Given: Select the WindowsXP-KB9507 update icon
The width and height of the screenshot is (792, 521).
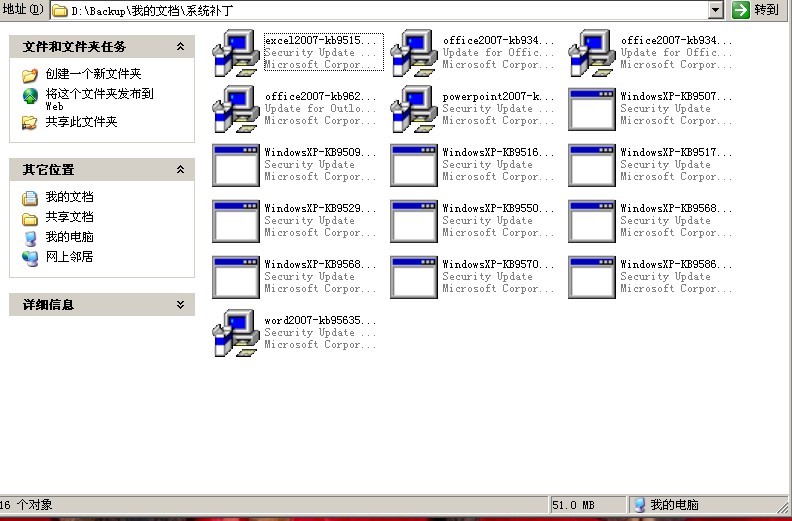Looking at the screenshot, I should [x=591, y=109].
